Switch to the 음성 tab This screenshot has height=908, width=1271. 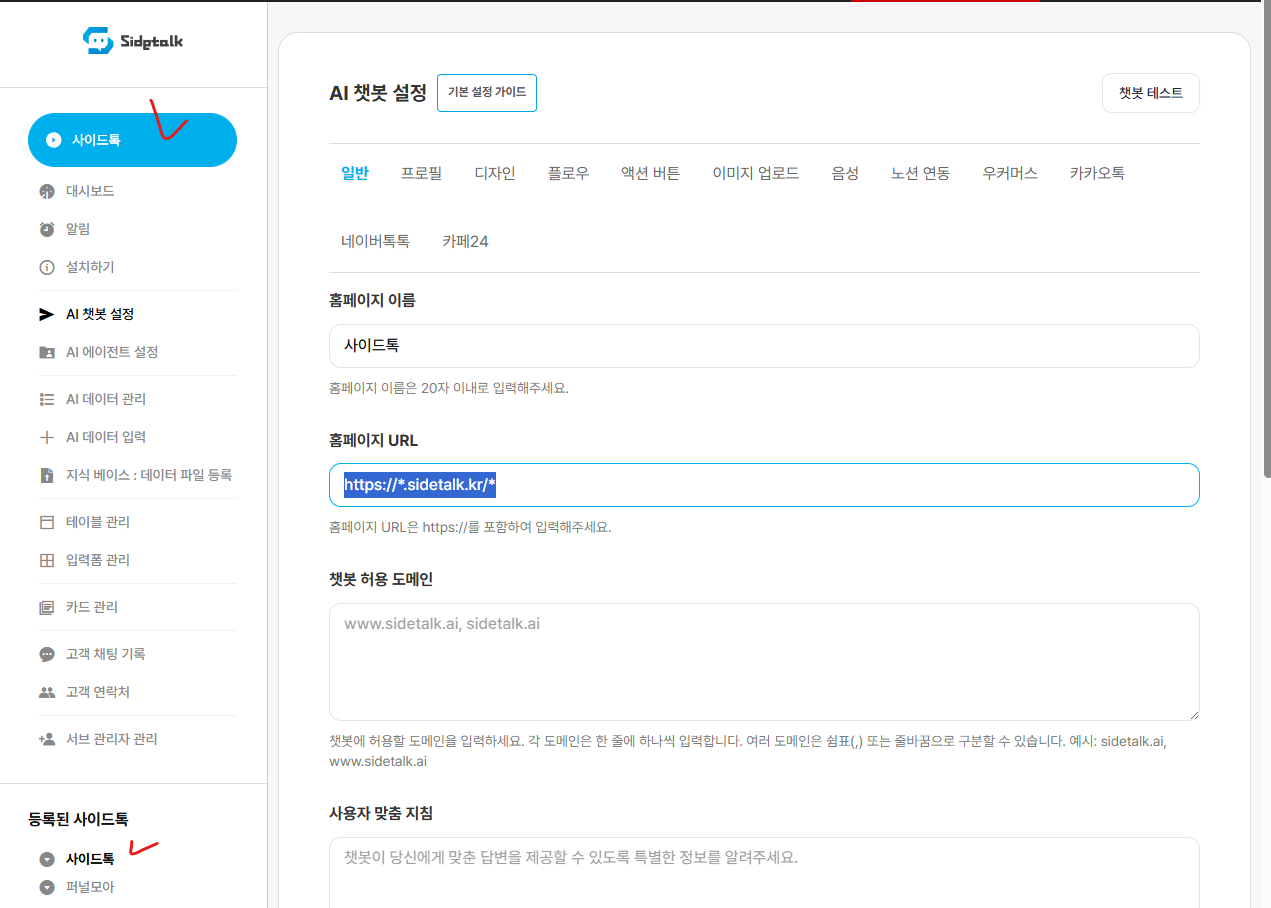(x=845, y=173)
